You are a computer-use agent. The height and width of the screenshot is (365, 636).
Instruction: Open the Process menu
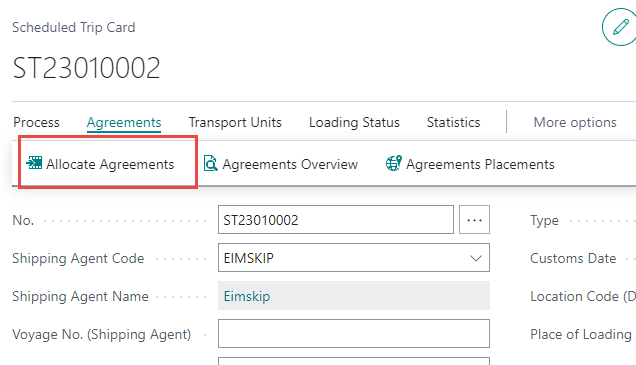(x=37, y=122)
